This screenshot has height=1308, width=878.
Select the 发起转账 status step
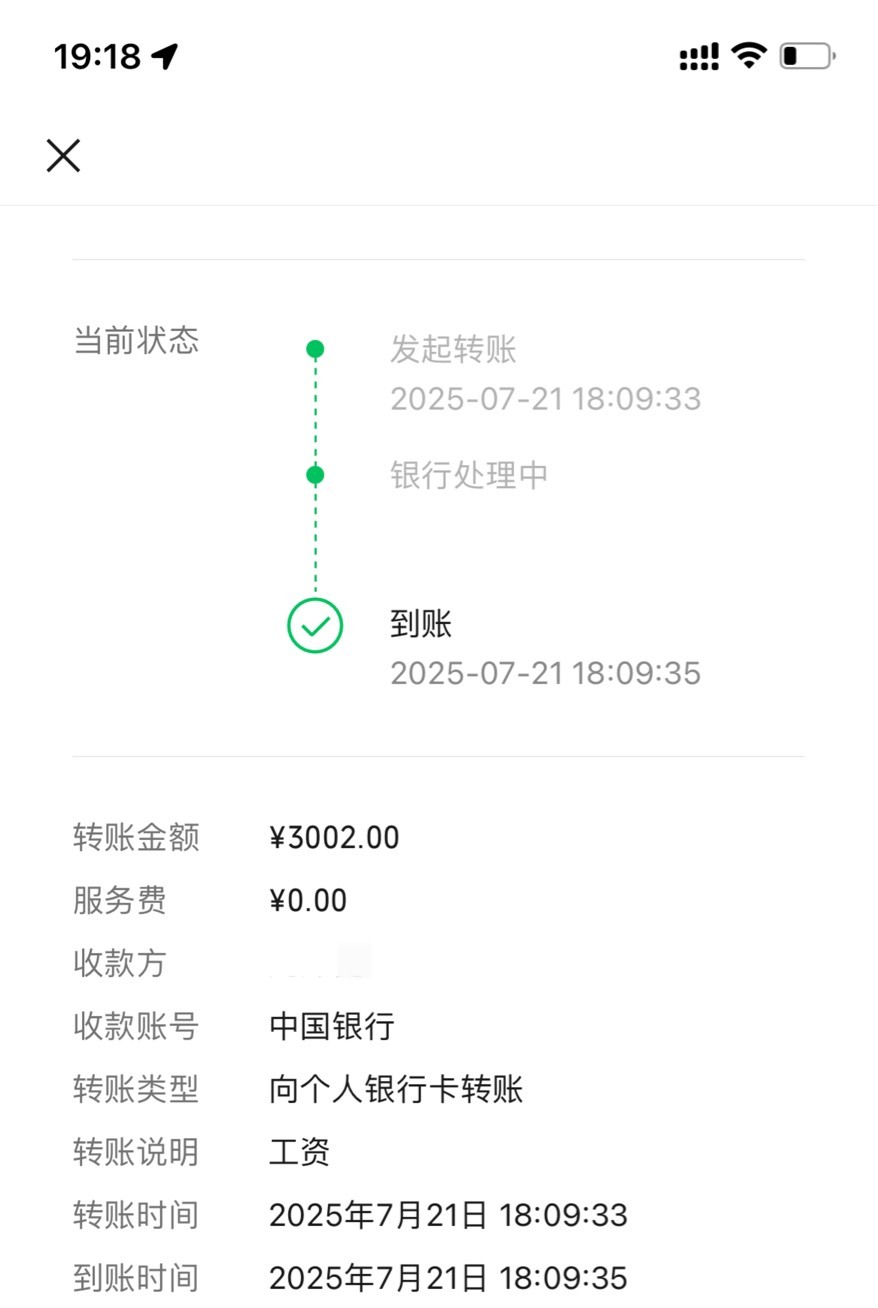(453, 350)
